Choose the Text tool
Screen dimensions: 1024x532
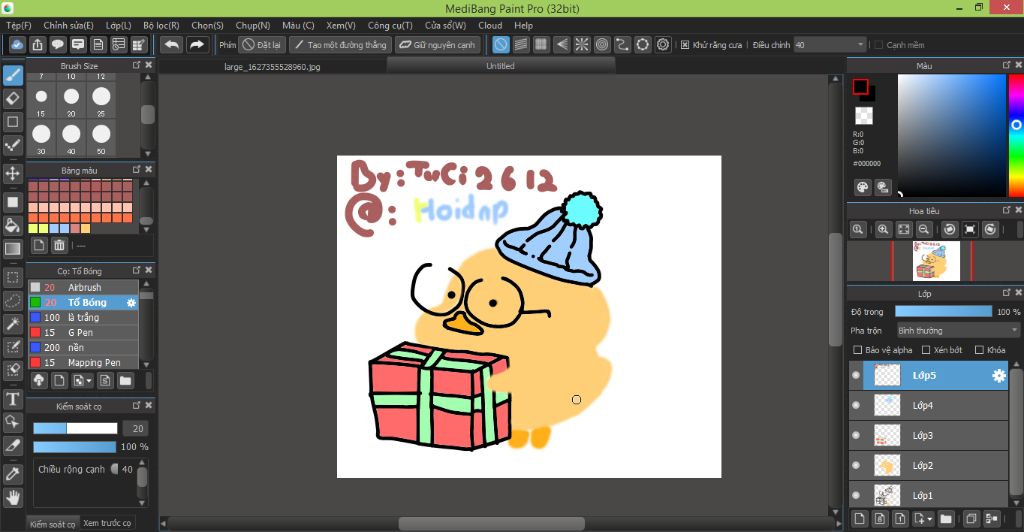tap(13, 399)
